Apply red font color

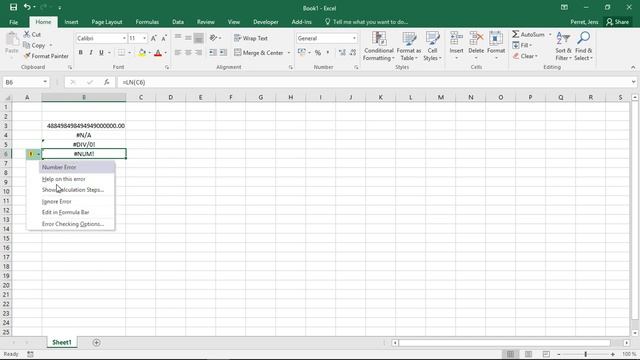(x=158, y=53)
